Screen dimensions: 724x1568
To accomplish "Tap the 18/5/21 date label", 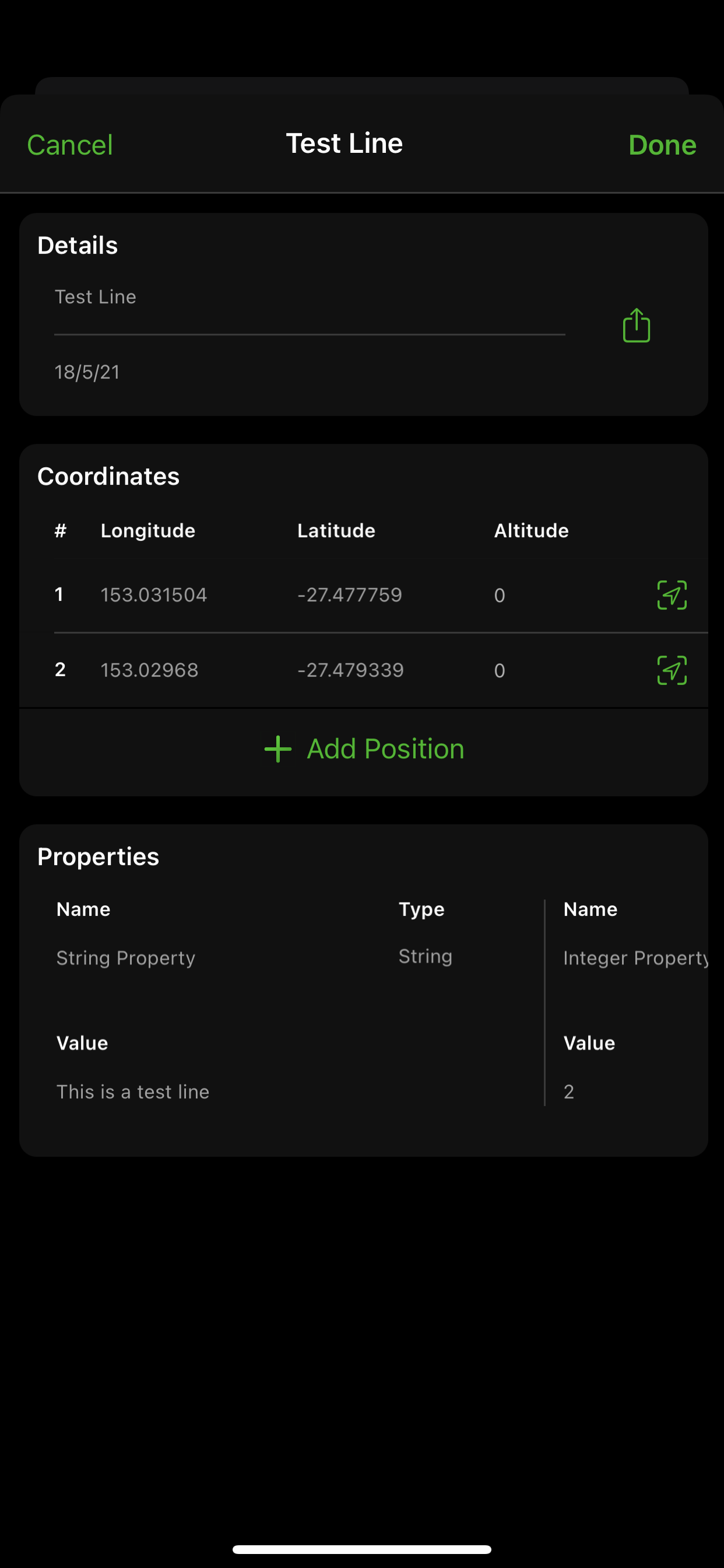I will coord(87,372).
